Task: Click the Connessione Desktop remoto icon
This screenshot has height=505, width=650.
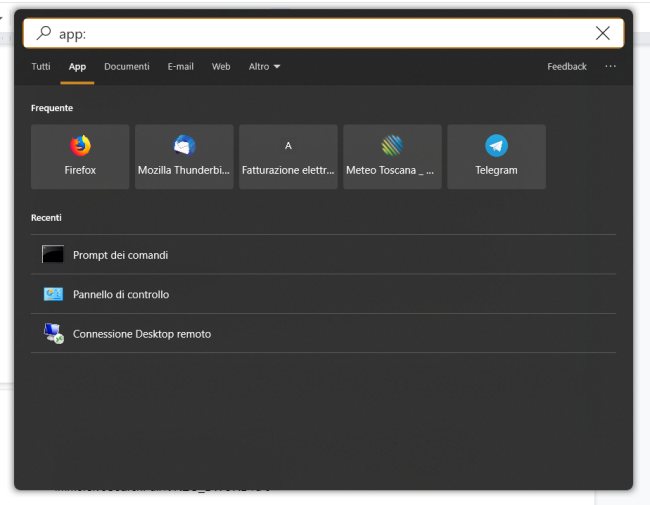Action: (x=53, y=333)
